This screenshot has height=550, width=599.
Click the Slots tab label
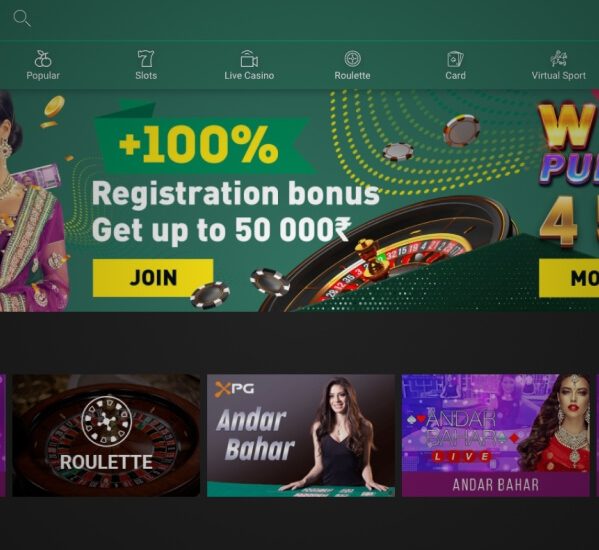pos(146,76)
